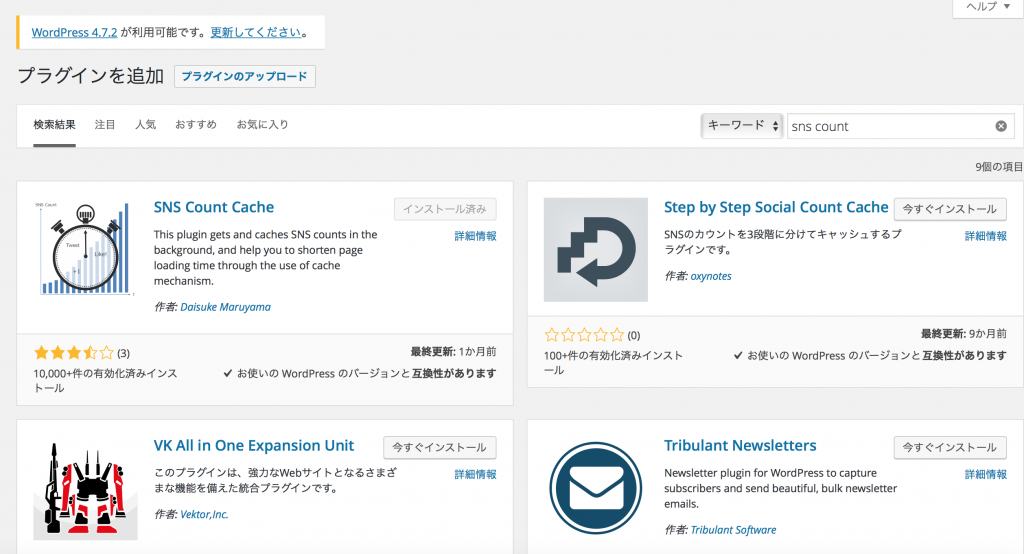Open 詳細情報 for SNS Count Cache

pos(475,237)
